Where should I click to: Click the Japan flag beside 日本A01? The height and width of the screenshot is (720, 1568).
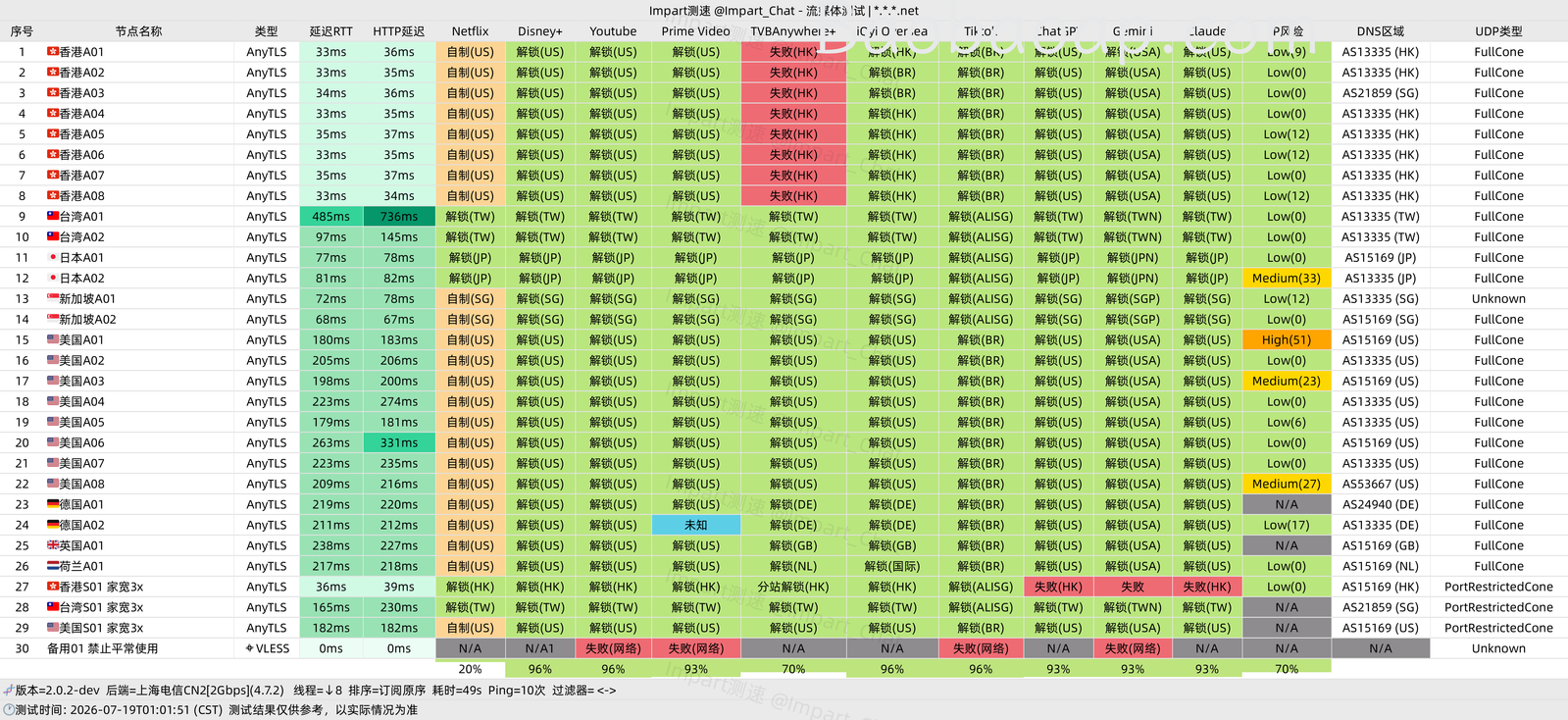53,258
